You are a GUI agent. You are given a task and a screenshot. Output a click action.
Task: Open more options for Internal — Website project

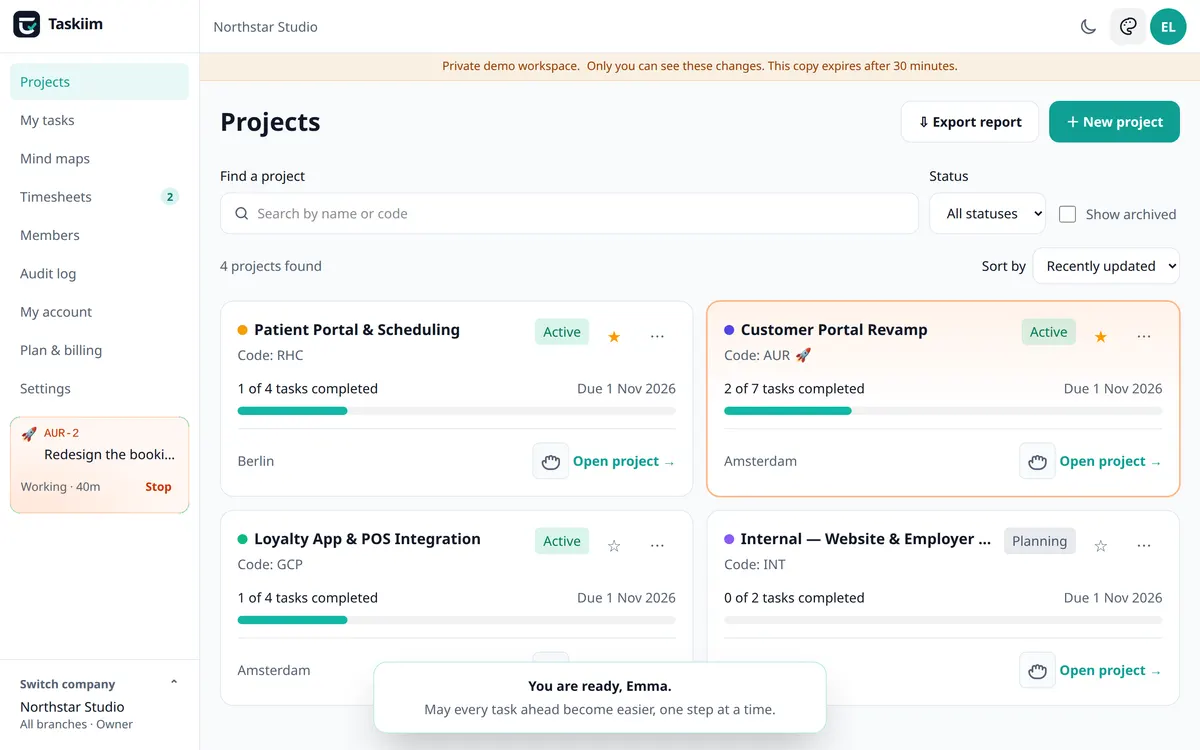click(x=1144, y=546)
